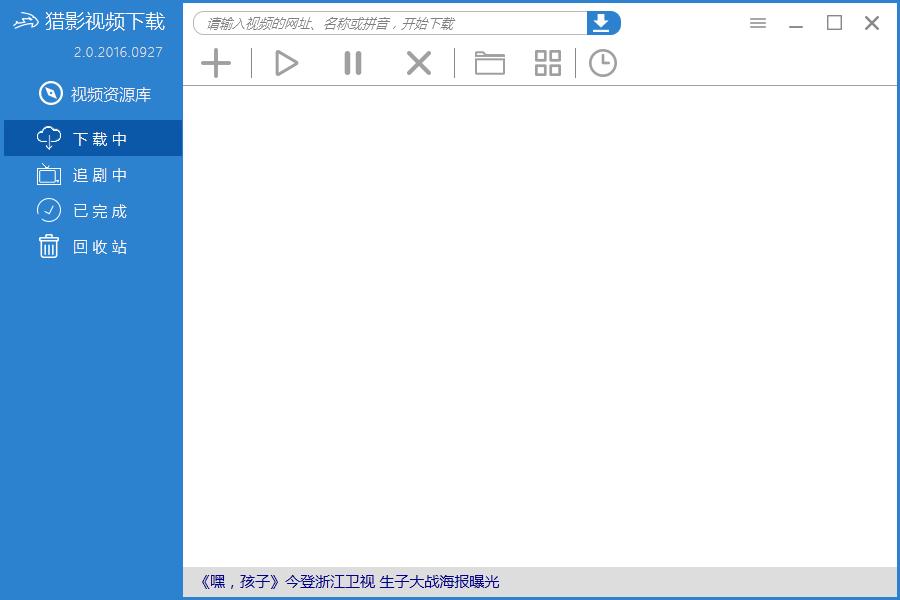The image size is (900, 600).
Task: Maximize the application window
Action: click(x=834, y=23)
